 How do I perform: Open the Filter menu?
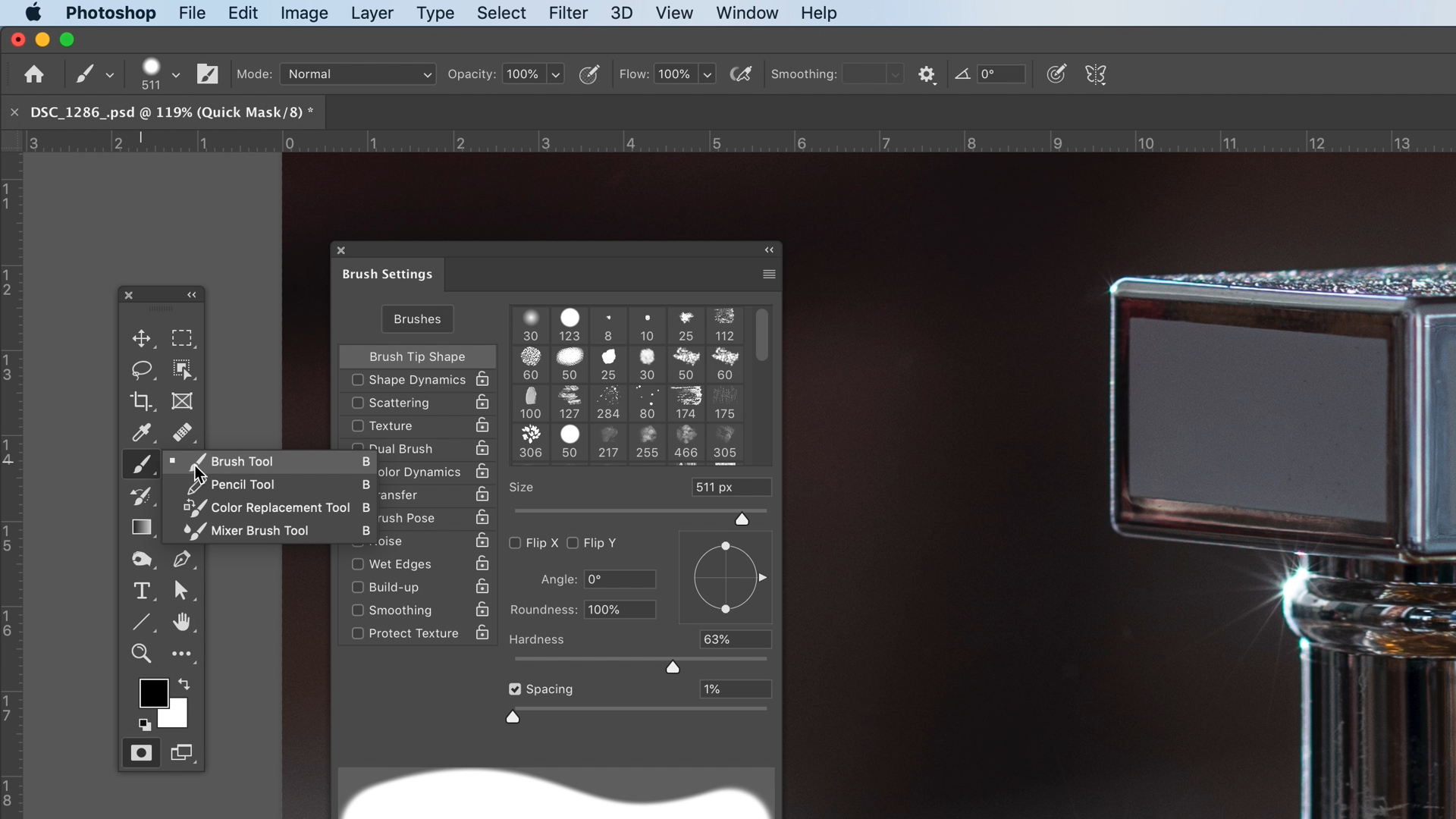click(568, 13)
